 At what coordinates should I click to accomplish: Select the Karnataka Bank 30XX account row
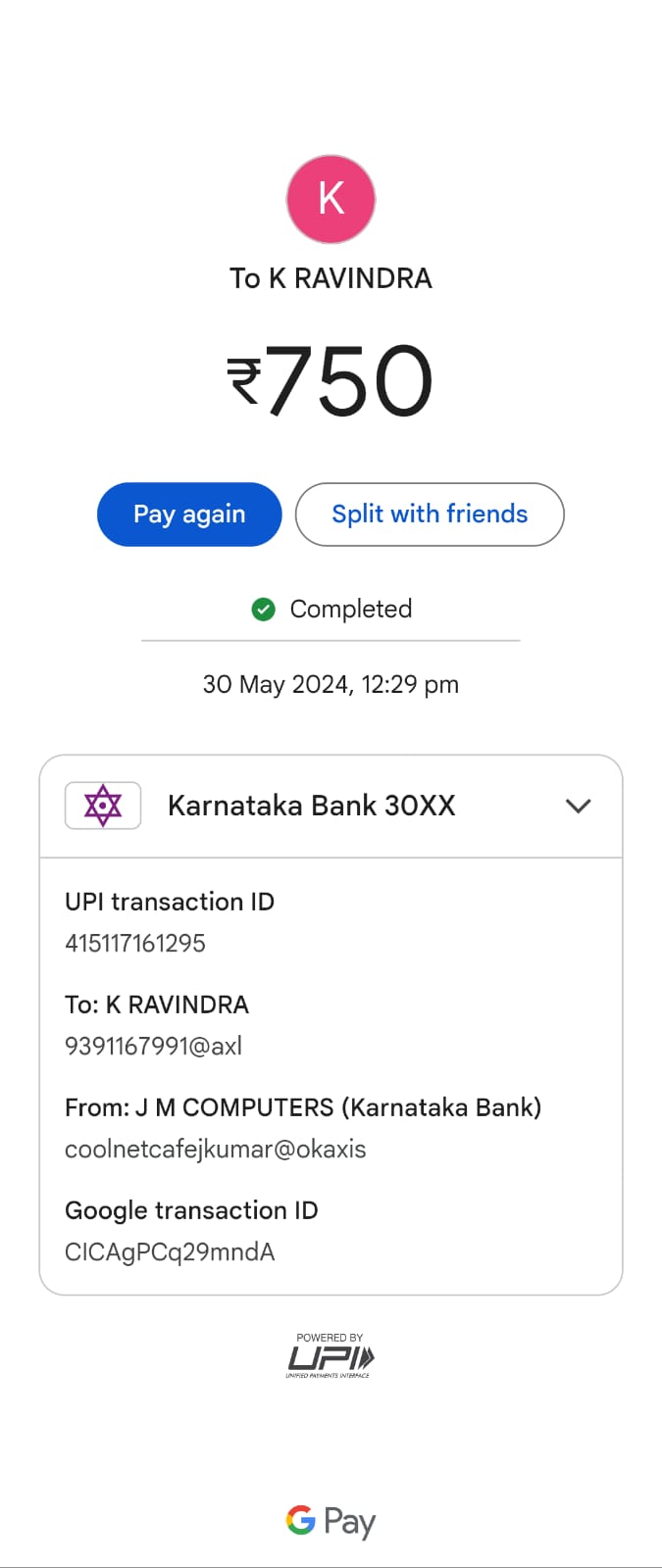pos(312,806)
